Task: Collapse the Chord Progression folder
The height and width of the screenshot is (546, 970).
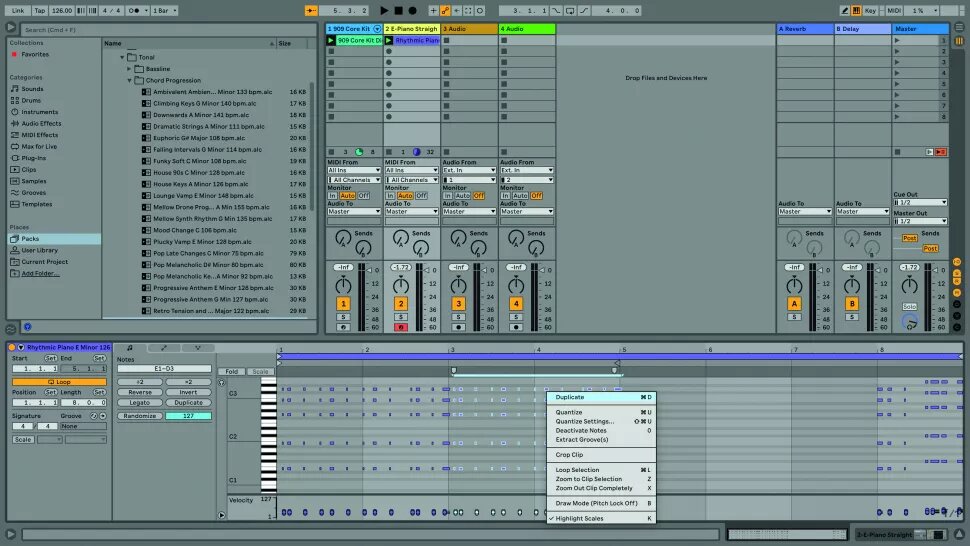Action: point(130,80)
